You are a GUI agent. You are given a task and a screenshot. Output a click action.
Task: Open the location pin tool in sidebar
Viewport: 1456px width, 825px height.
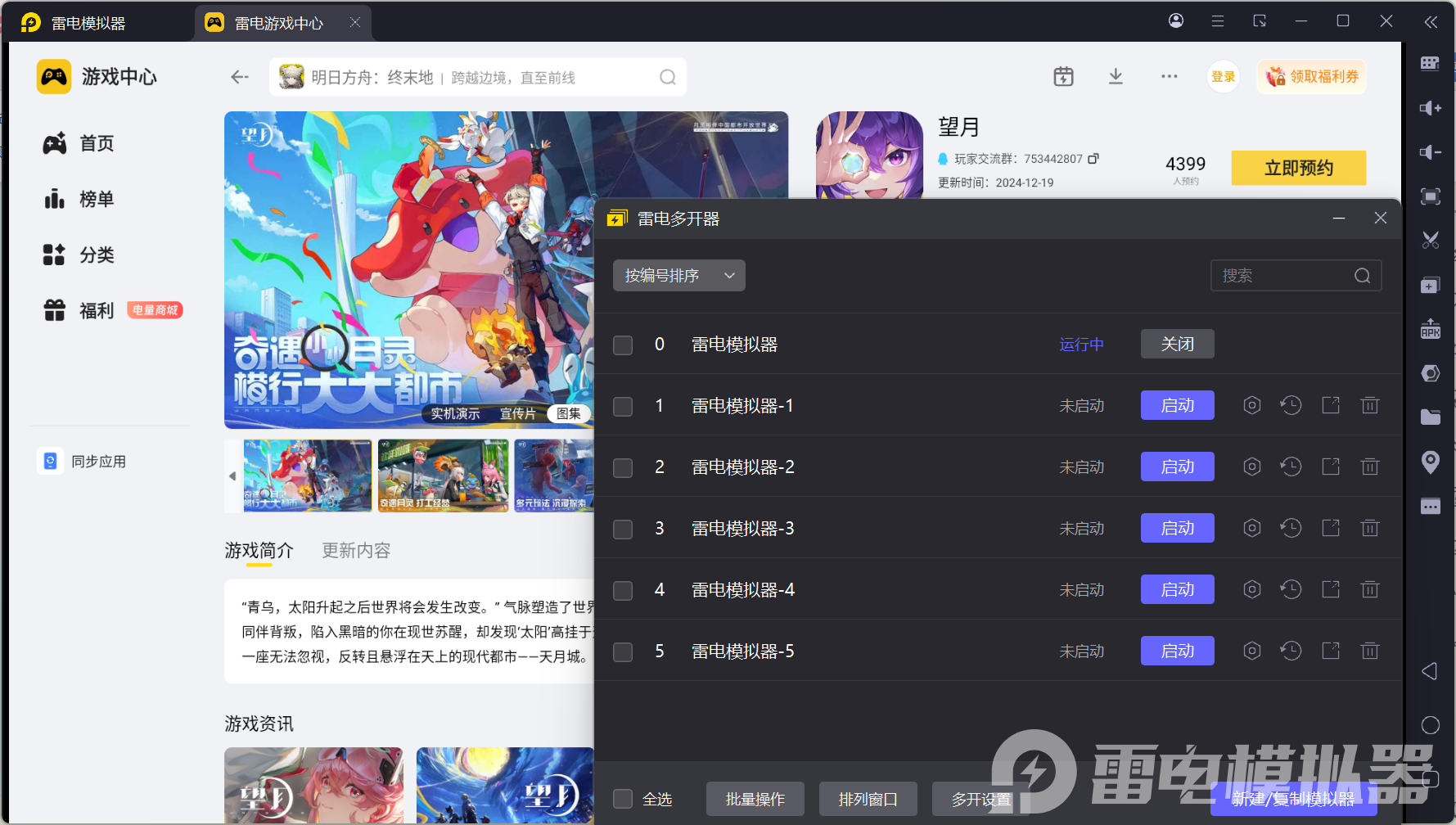(x=1430, y=462)
